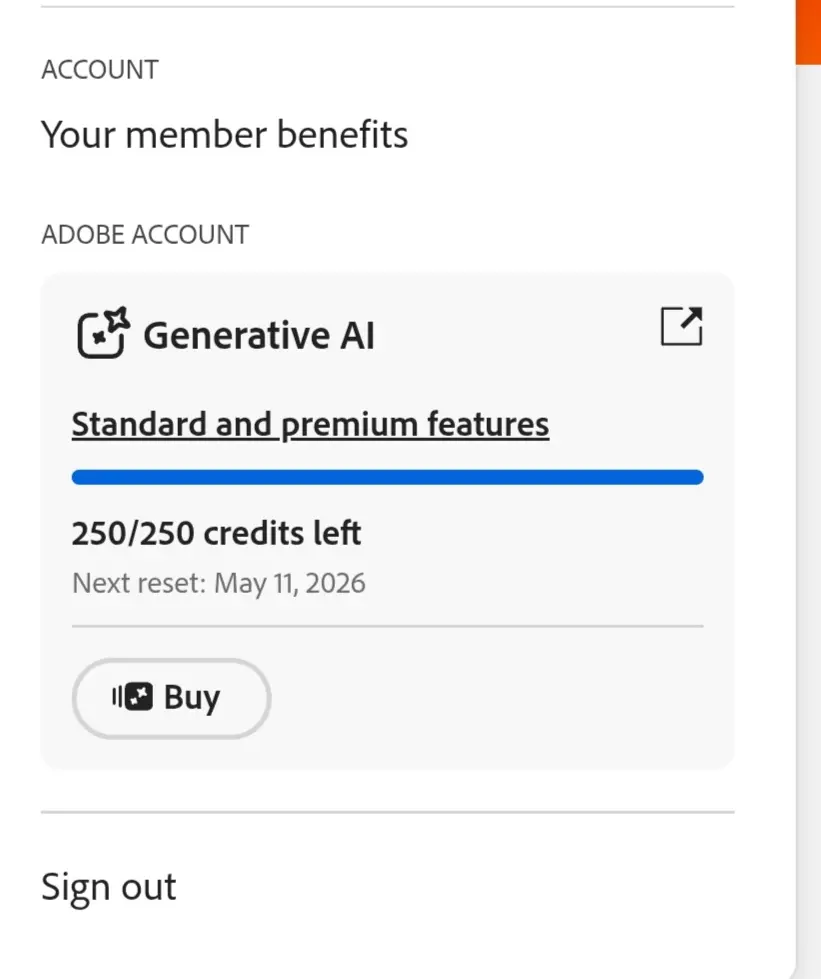821x979 pixels.
Task: Click the Generative AI heading
Action: [258, 335]
